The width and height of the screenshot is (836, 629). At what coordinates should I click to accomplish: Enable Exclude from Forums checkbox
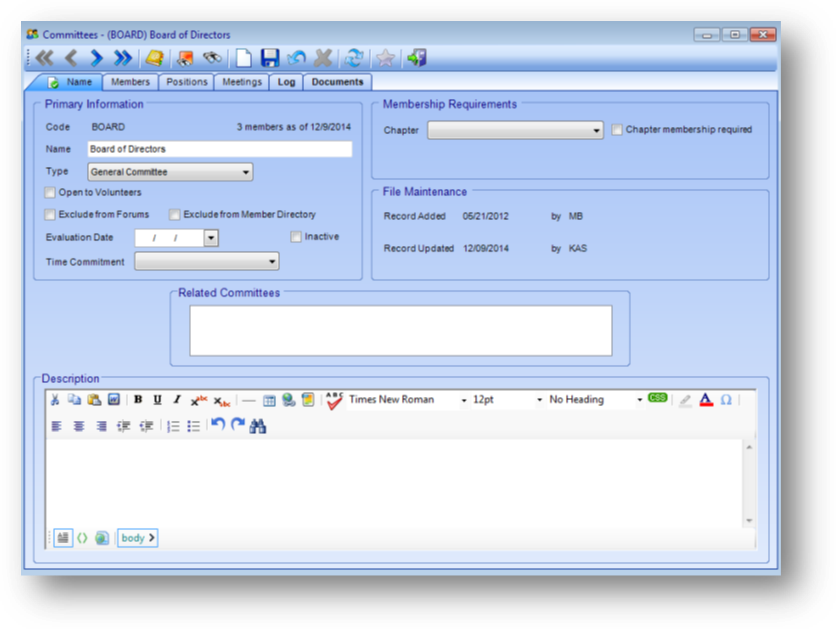(x=50, y=214)
